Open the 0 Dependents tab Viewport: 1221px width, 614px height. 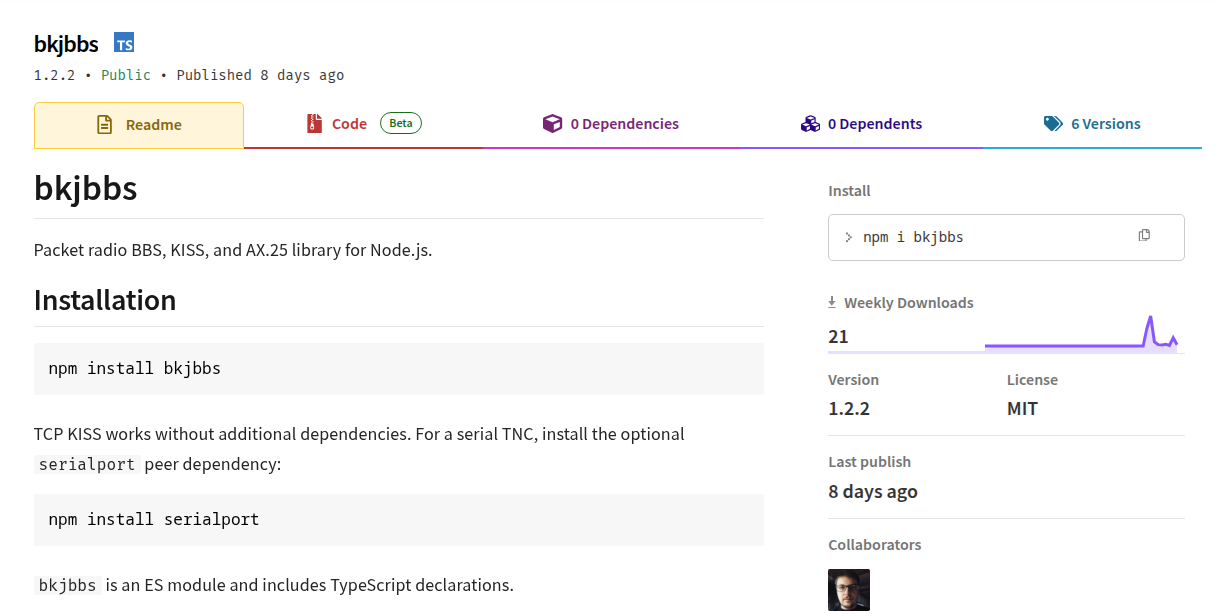click(x=861, y=124)
